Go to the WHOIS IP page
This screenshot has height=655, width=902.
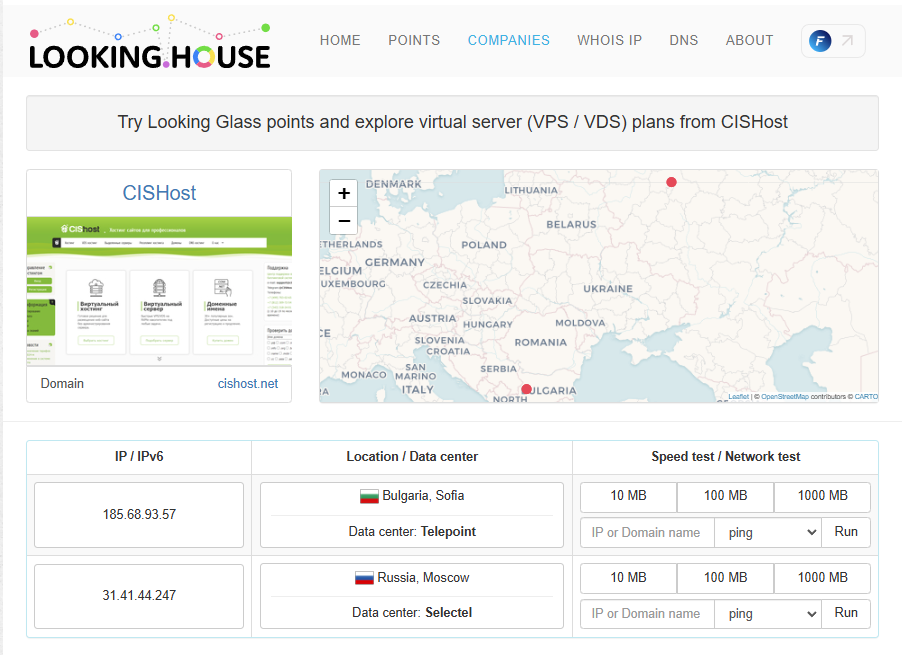click(x=609, y=41)
